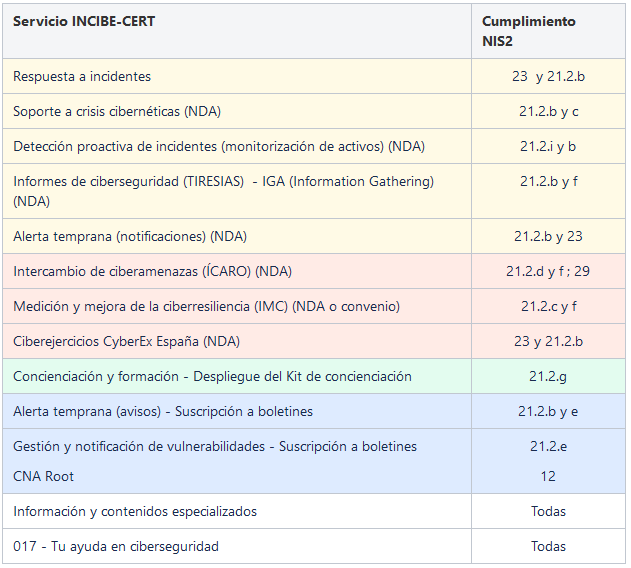Image resolution: width=631 pixels, height=568 pixels.
Task: Click the "21.2.d y f ; 29" compliance value
Action: click(547, 271)
